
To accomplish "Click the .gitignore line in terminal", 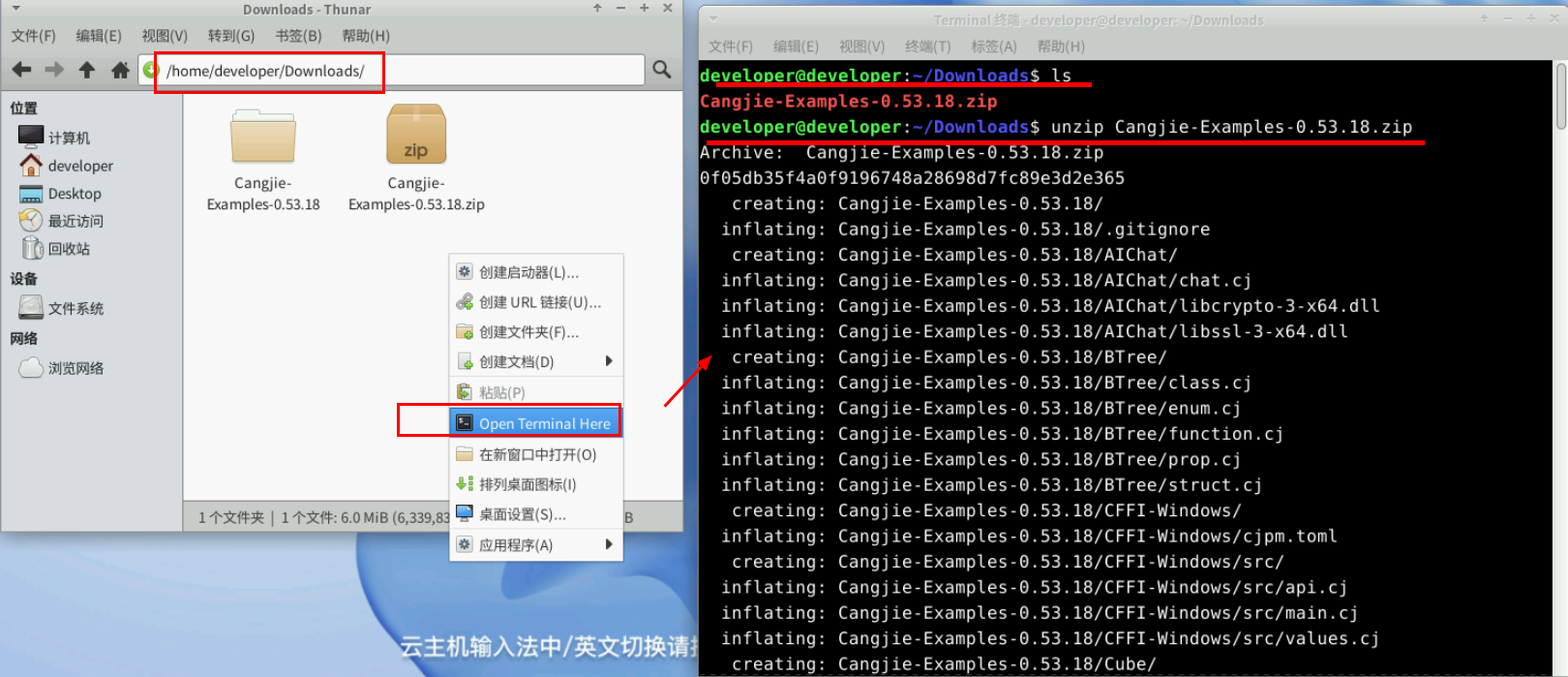I will pos(965,230).
